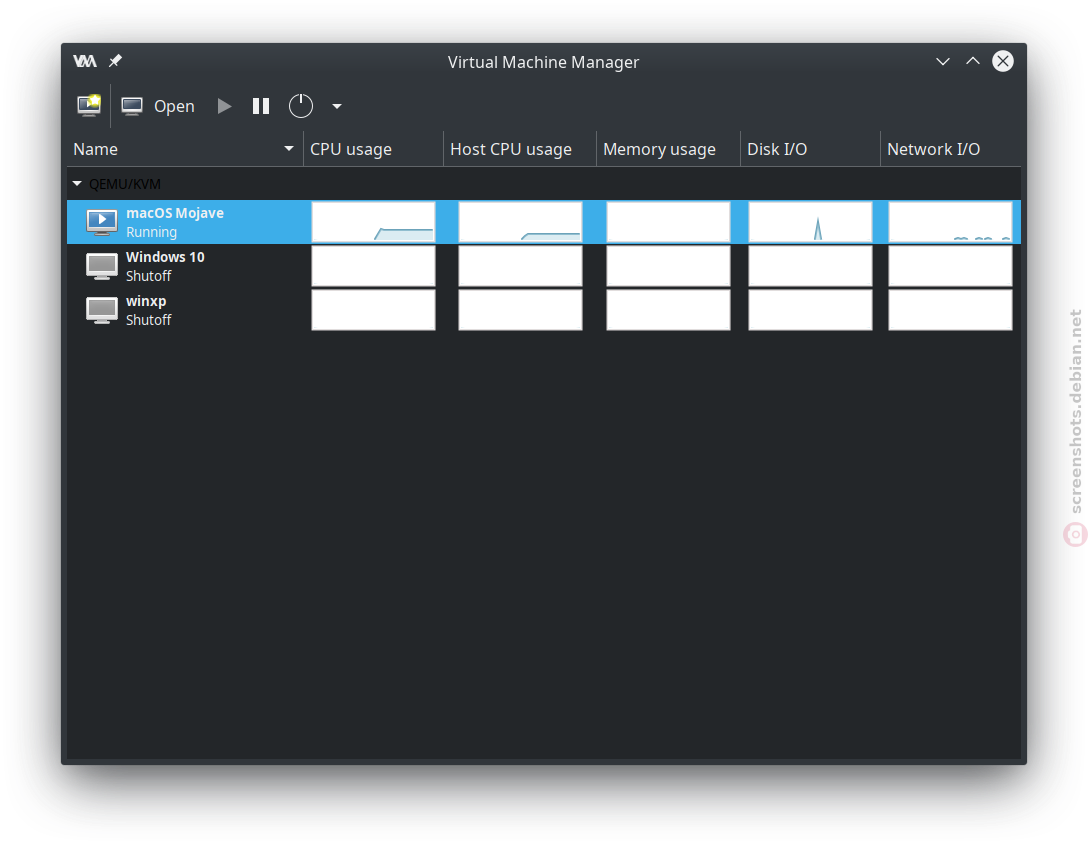This screenshot has width=1088, height=844.
Task: Click the Windows 10 Disk I/O graph
Action: [810, 266]
